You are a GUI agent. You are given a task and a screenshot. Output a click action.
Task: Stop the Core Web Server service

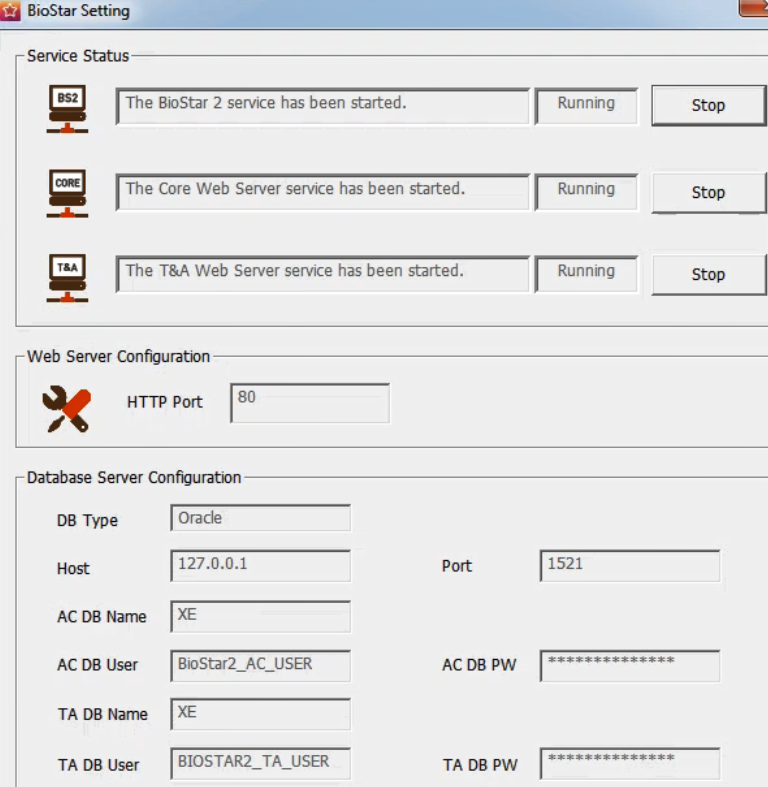coord(708,193)
